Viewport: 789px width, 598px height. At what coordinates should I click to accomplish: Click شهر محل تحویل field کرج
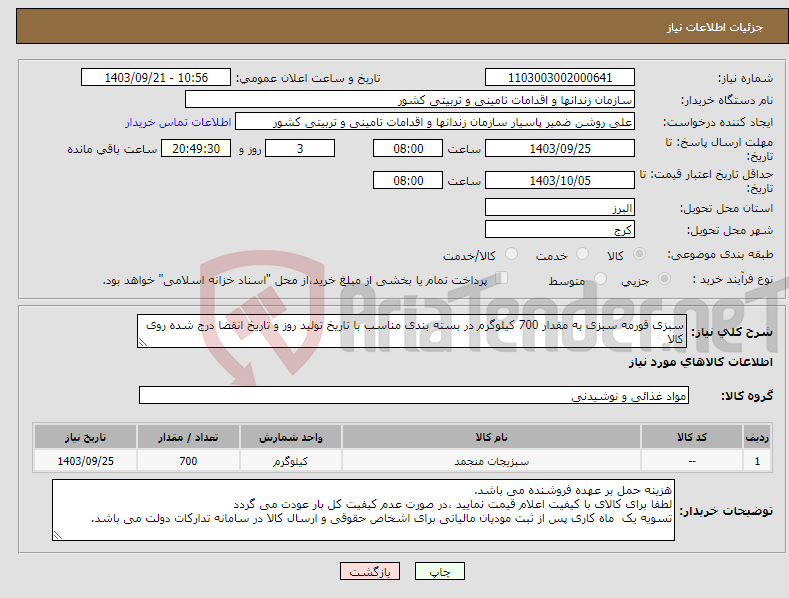point(560,230)
